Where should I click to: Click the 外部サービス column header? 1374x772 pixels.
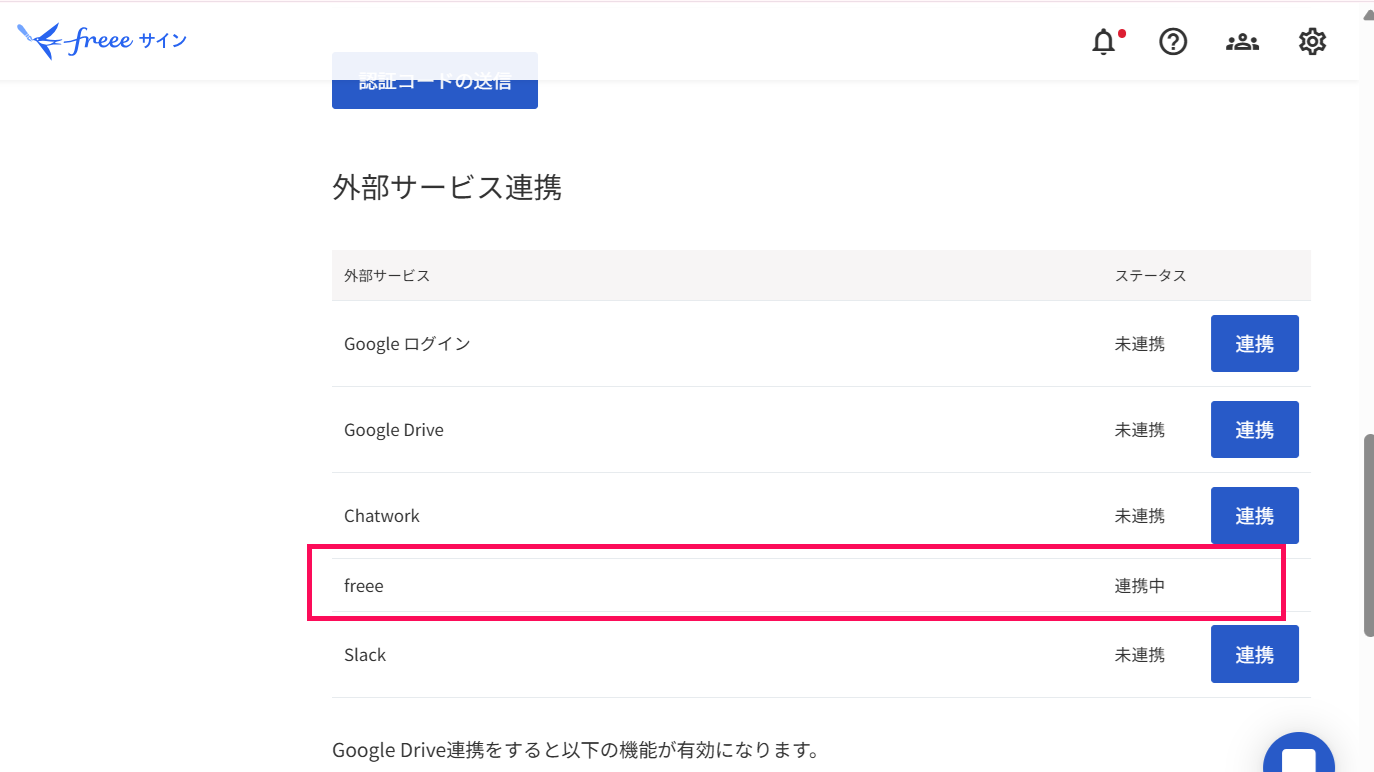coord(387,275)
